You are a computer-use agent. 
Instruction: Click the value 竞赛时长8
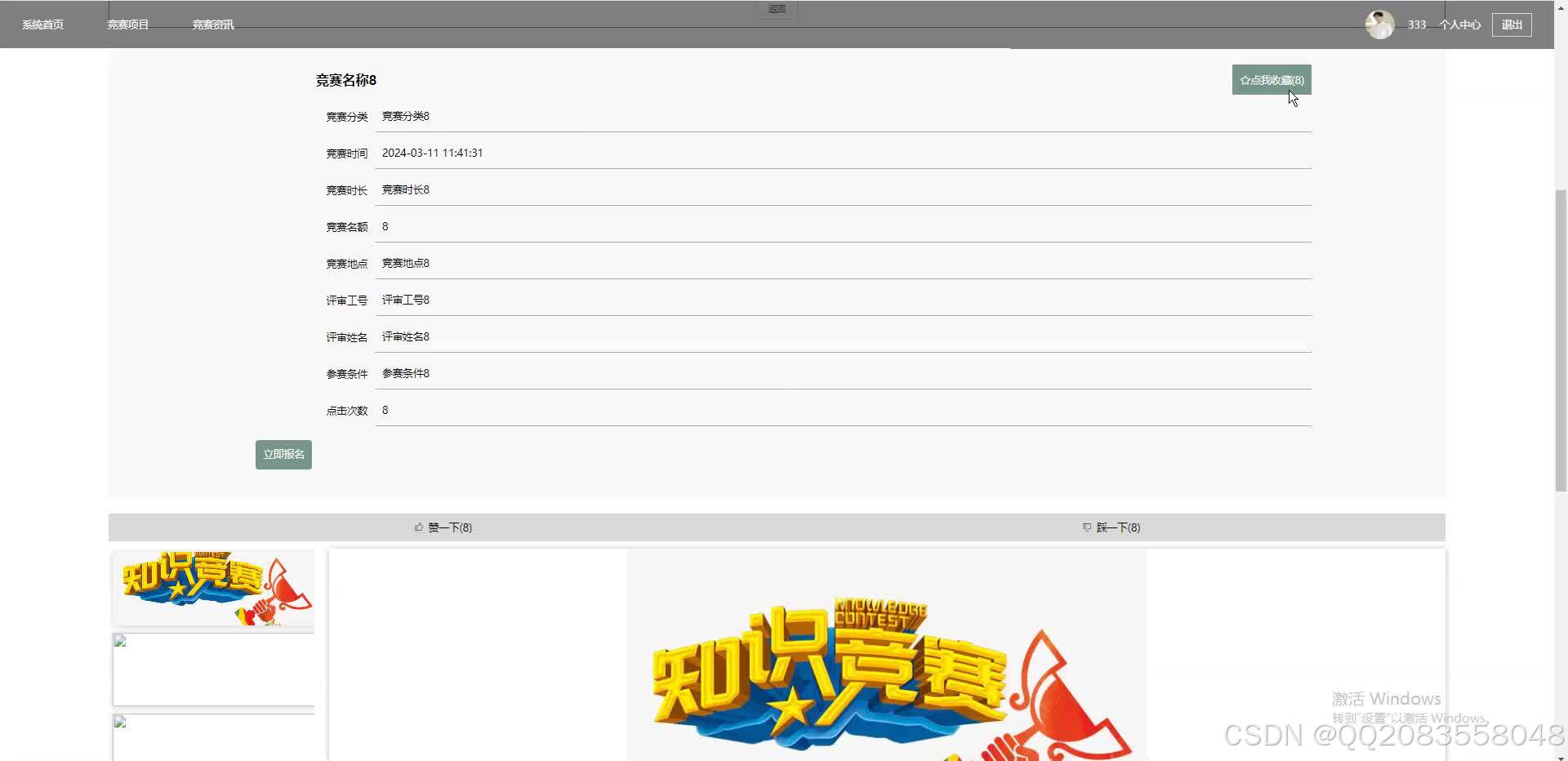(406, 189)
